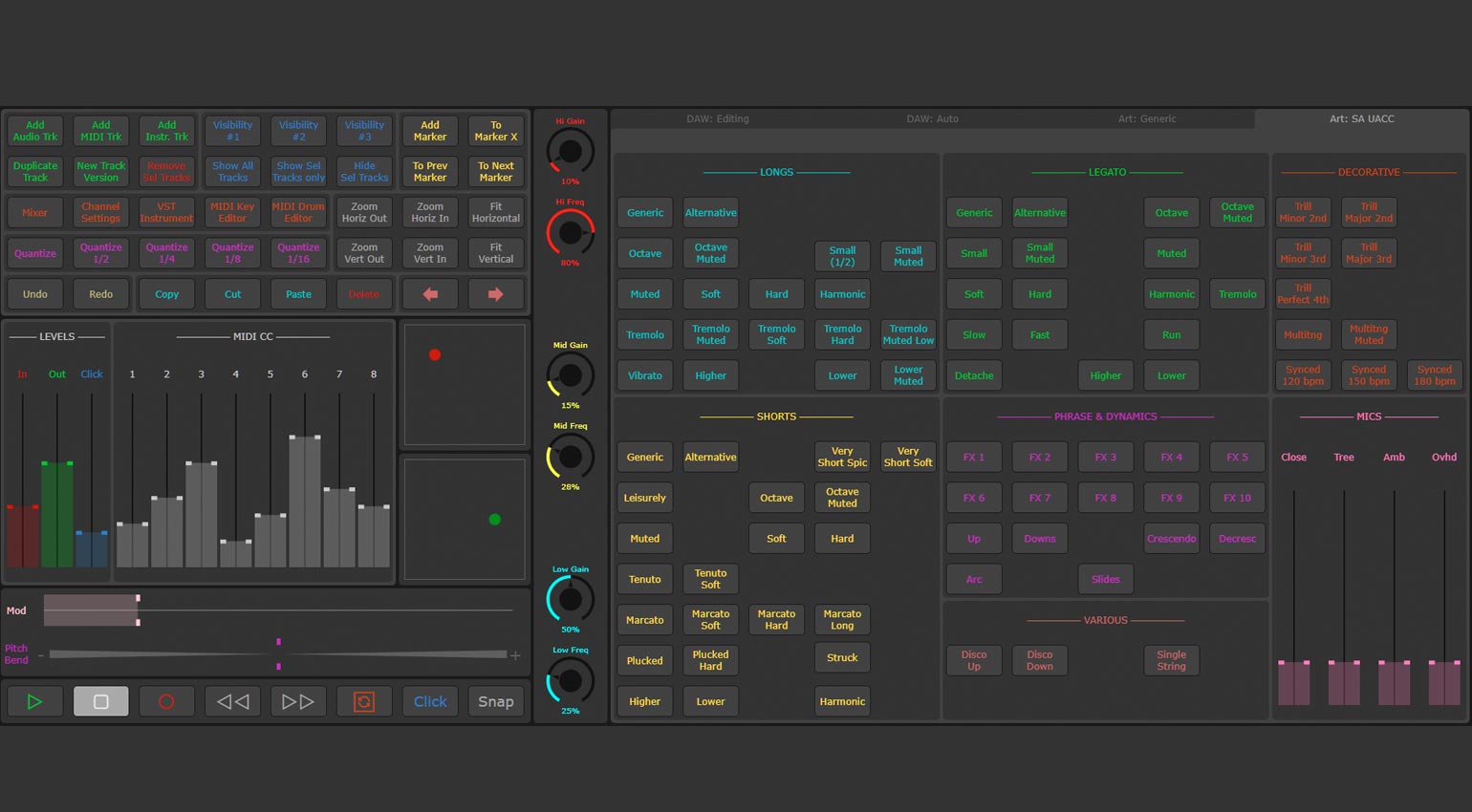1472x812 pixels.
Task: Toggle Visibility #1 configuration
Action: pos(232,131)
